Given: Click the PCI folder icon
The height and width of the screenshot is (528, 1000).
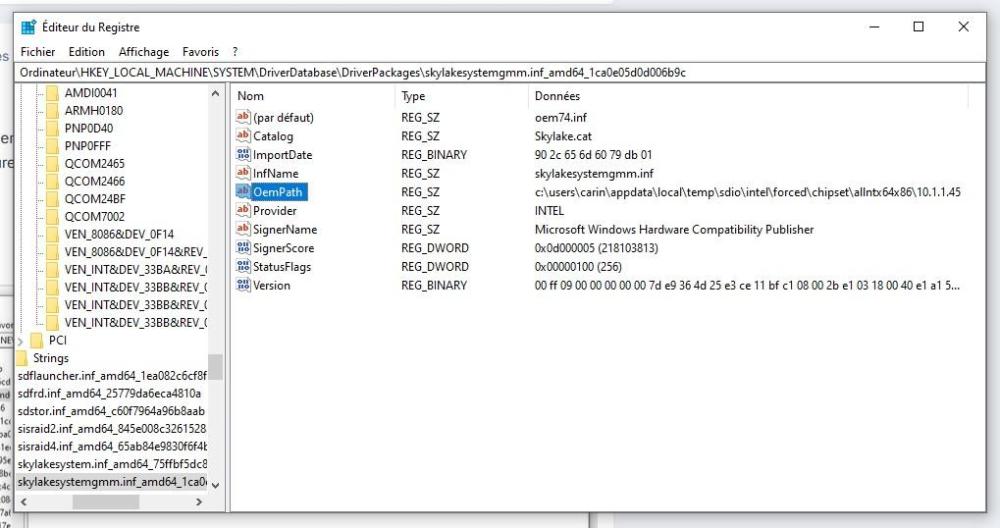Looking at the screenshot, I should click(x=37, y=340).
